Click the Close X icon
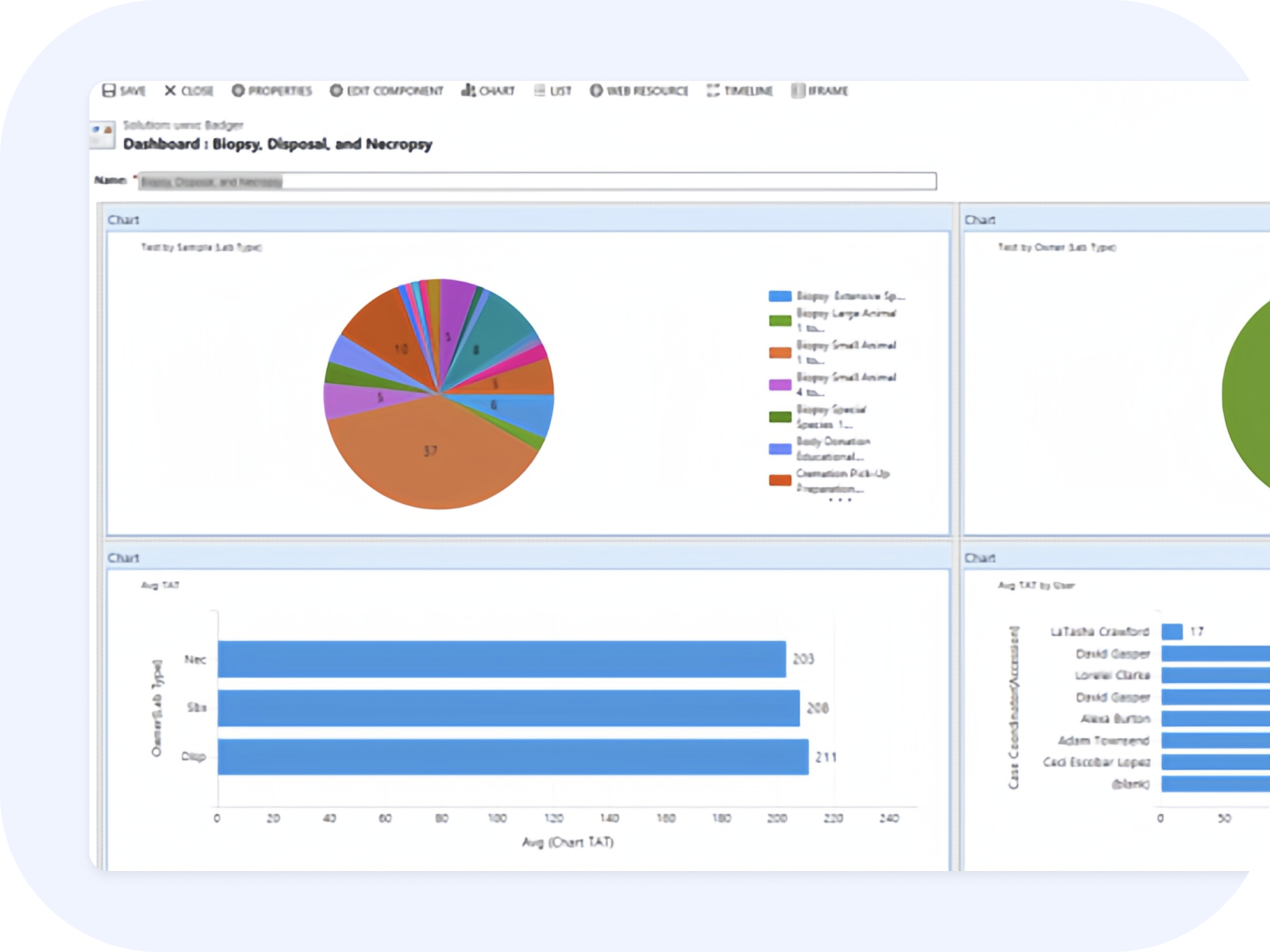1270x952 pixels. coord(170,90)
